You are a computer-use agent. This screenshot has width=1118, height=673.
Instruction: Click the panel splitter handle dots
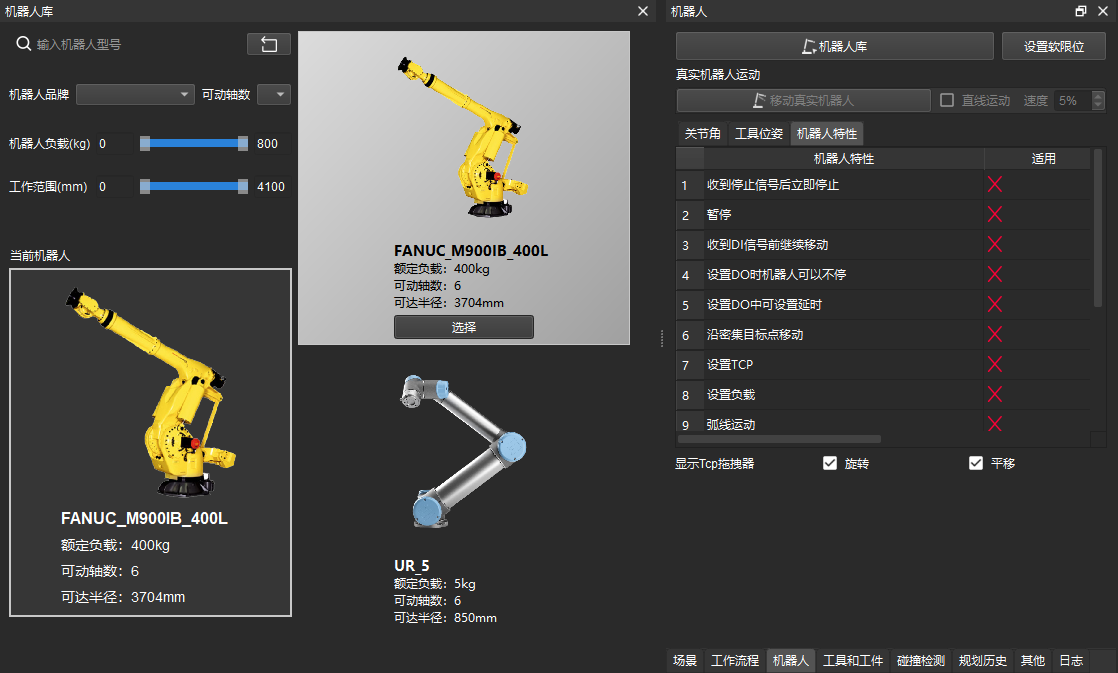point(662,338)
